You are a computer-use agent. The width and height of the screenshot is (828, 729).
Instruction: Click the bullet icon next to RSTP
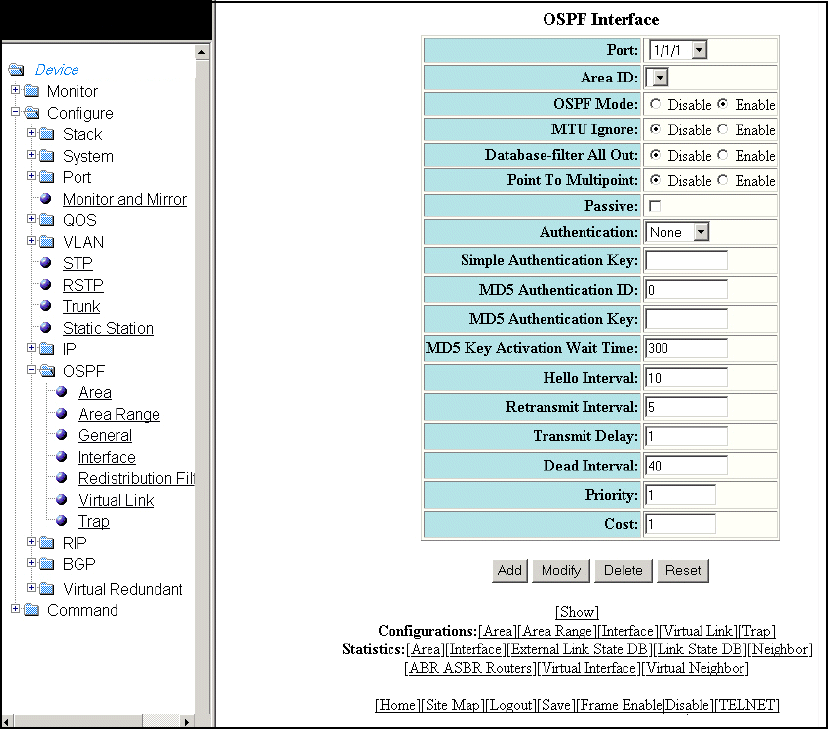click(x=46, y=285)
